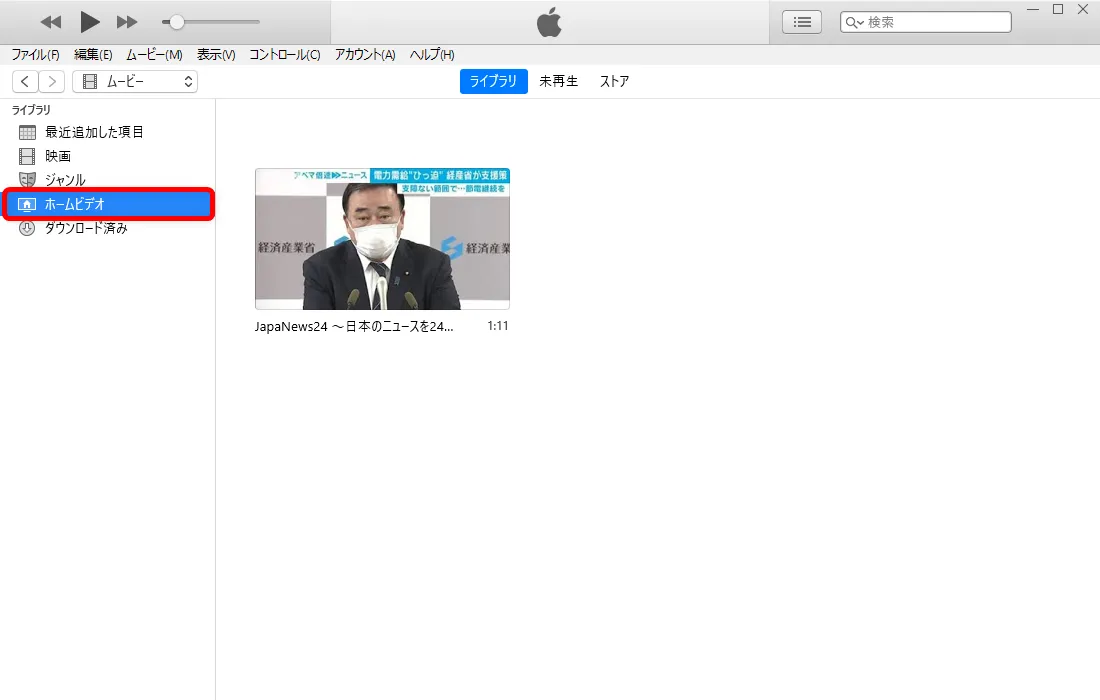Skip forward with fast-forward button
The image size is (1100, 700).
127,22
